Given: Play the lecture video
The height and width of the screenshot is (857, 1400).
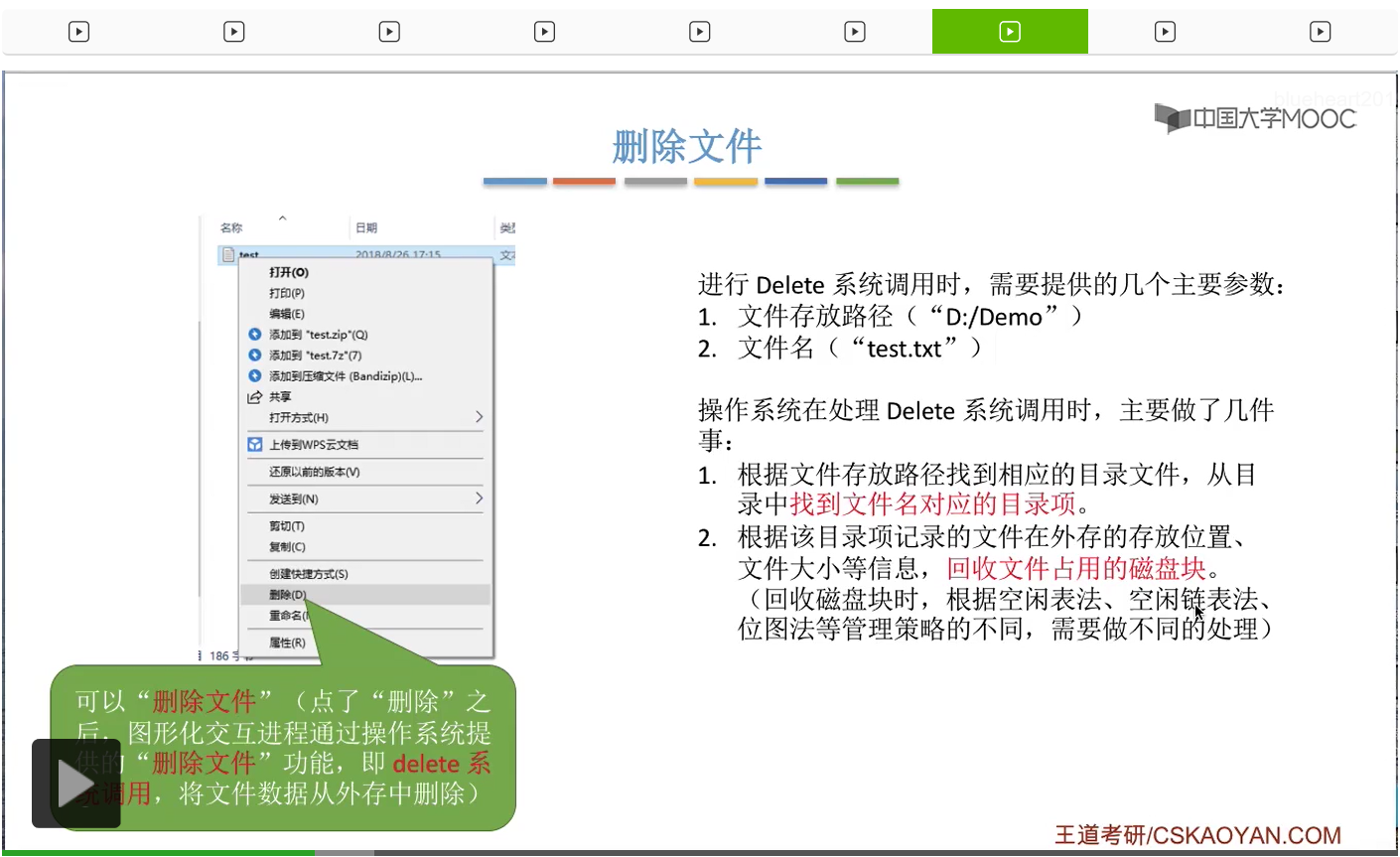Looking at the screenshot, I should click(75, 784).
